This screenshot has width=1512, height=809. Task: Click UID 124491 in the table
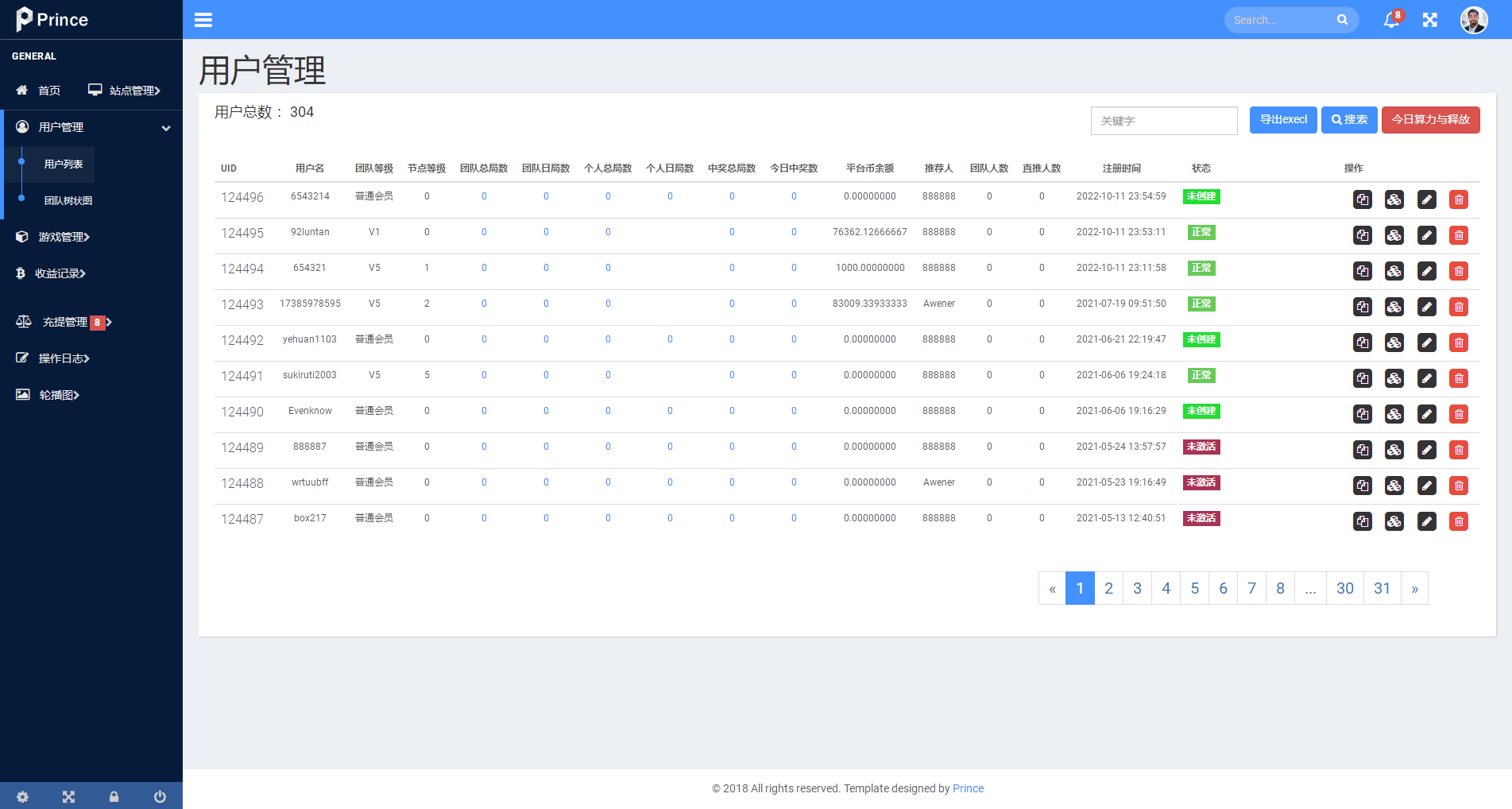pos(242,376)
